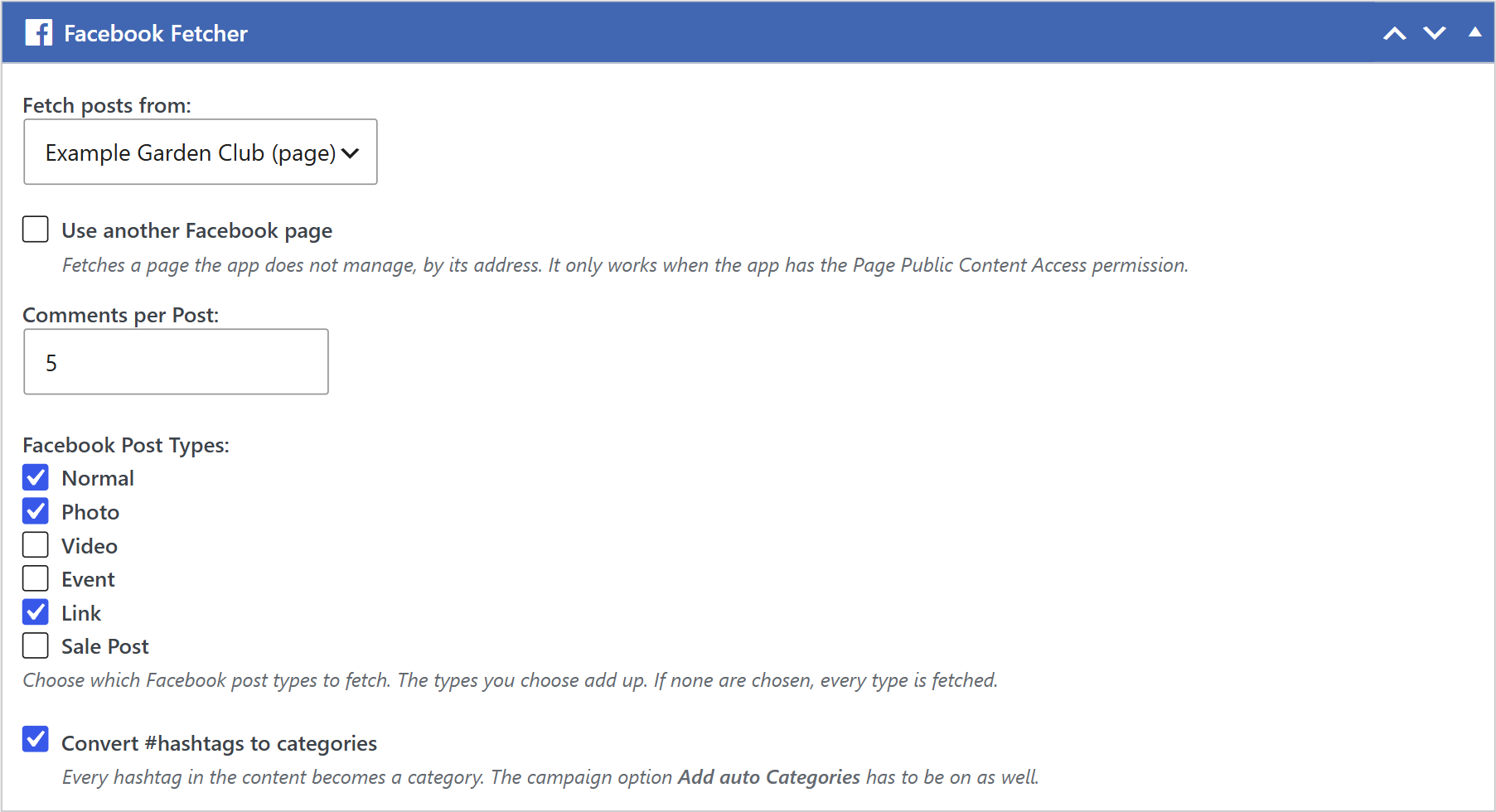Click the Sale Post label text
1496x812 pixels.
105,646
